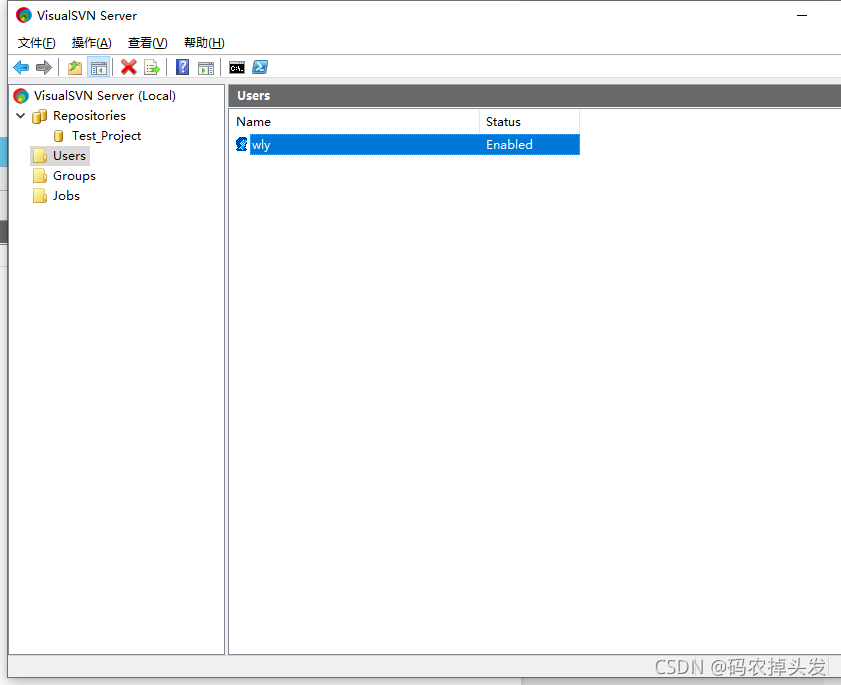Click the user icon next to wly
841x685 pixels.
click(x=241, y=144)
